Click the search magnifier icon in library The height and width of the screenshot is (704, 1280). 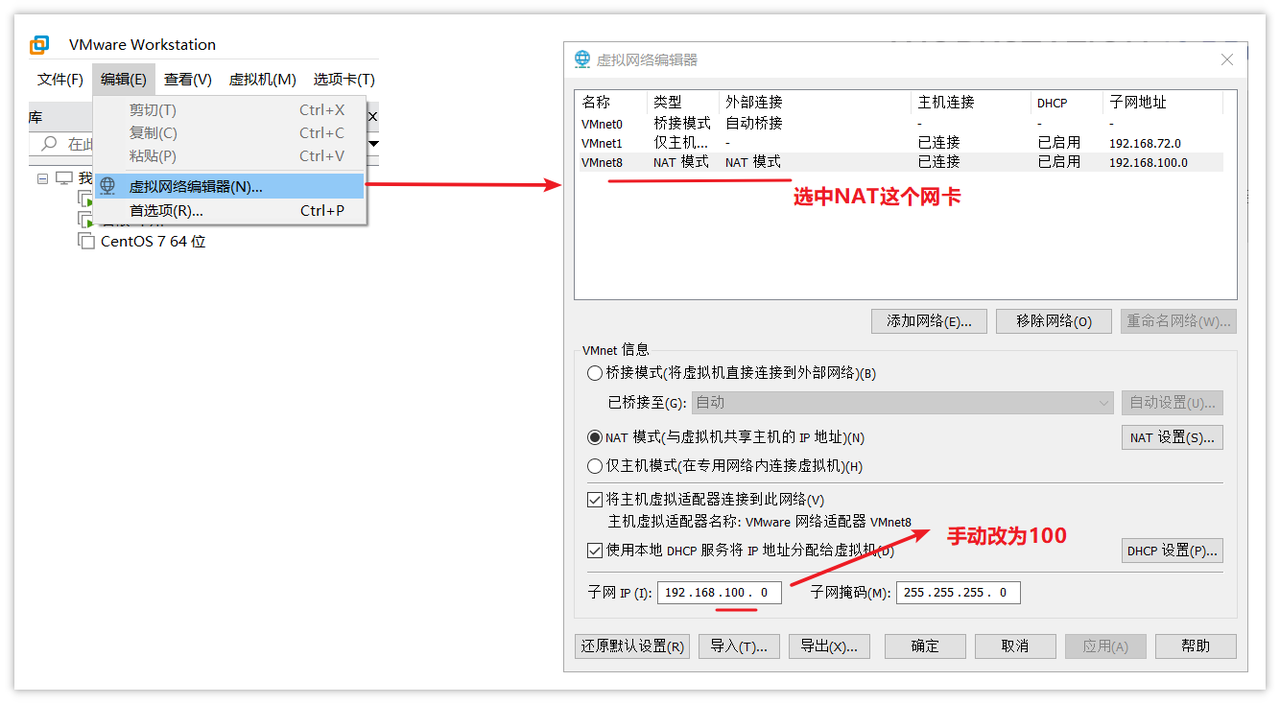point(48,144)
